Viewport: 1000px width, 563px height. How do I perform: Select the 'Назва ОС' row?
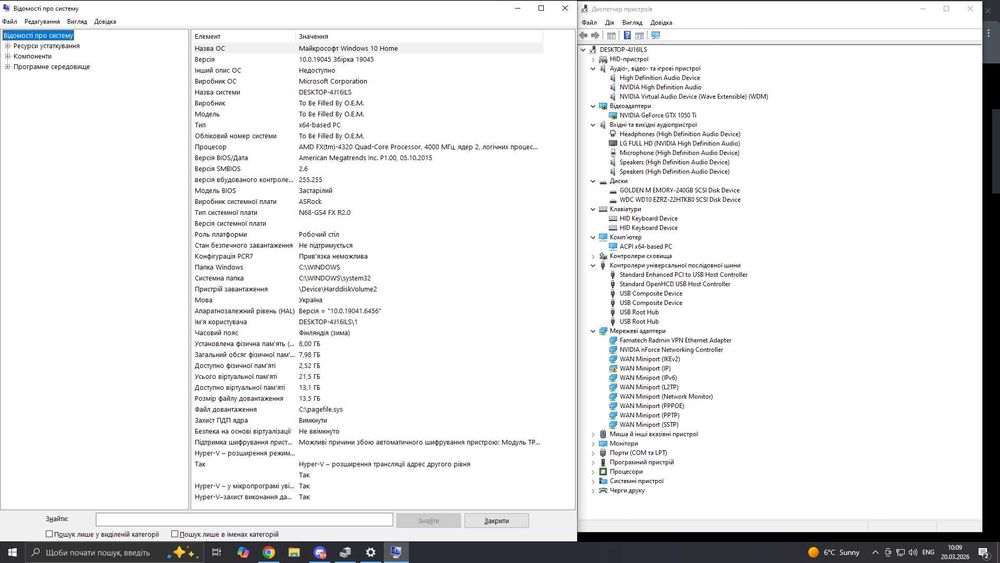[367, 48]
